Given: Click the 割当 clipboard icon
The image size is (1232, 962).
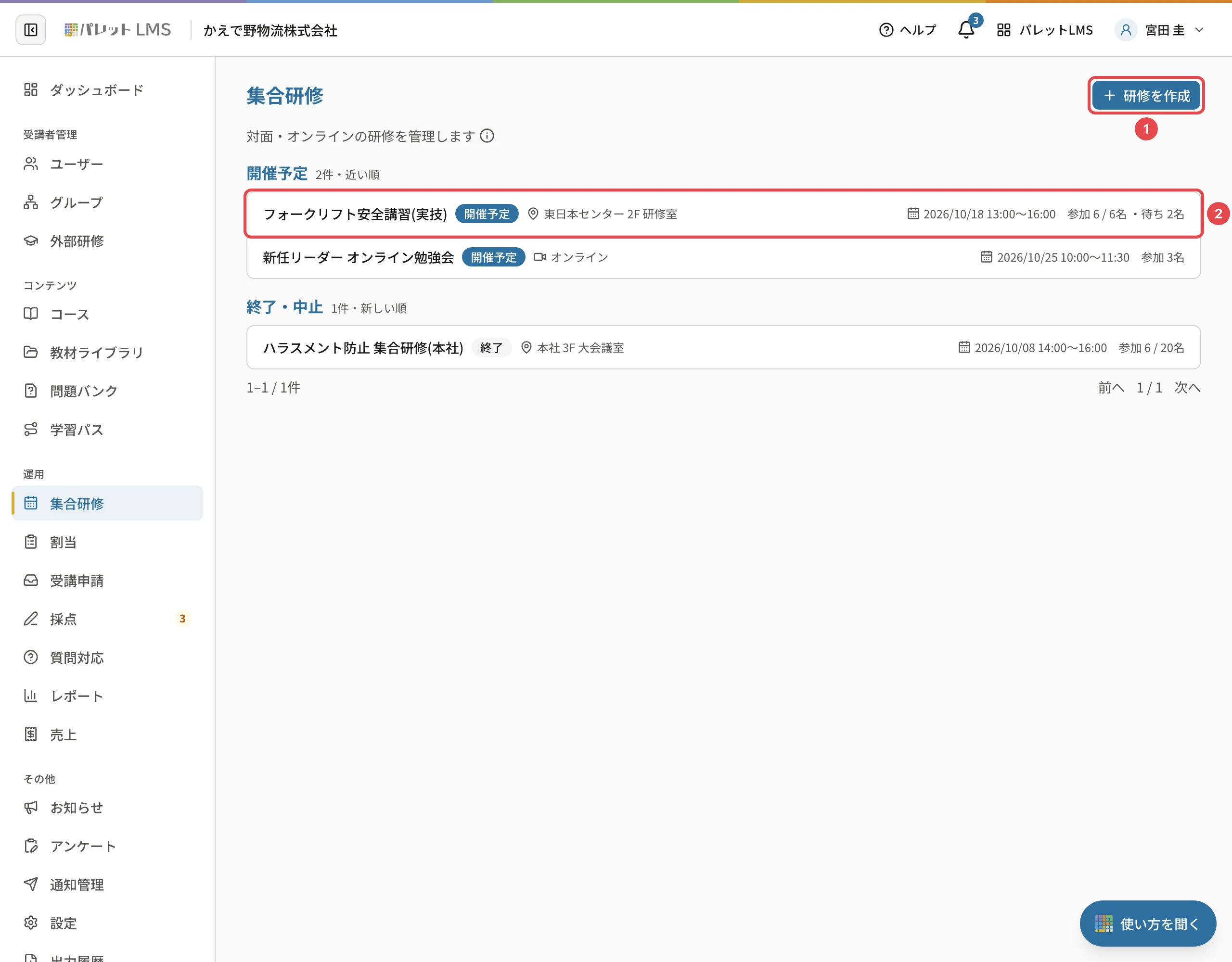Looking at the screenshot, I should [31, 542].
